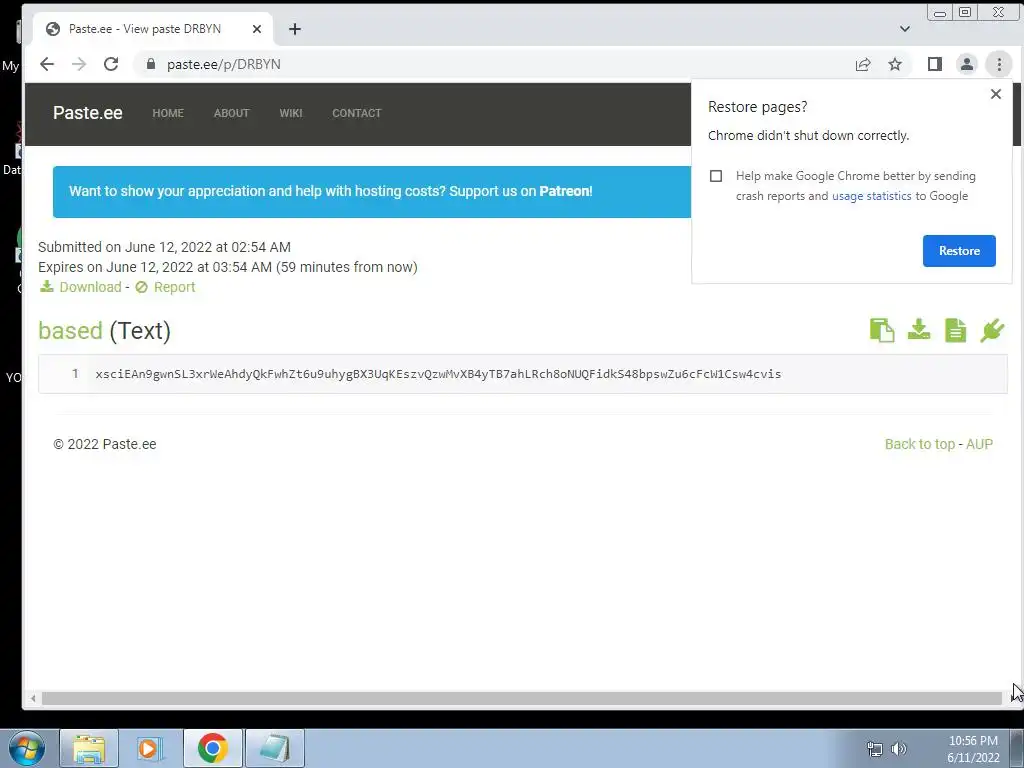1024x768 pixels.
Task: Select the Paste.ee View paste tab
Action: [152, 29]
